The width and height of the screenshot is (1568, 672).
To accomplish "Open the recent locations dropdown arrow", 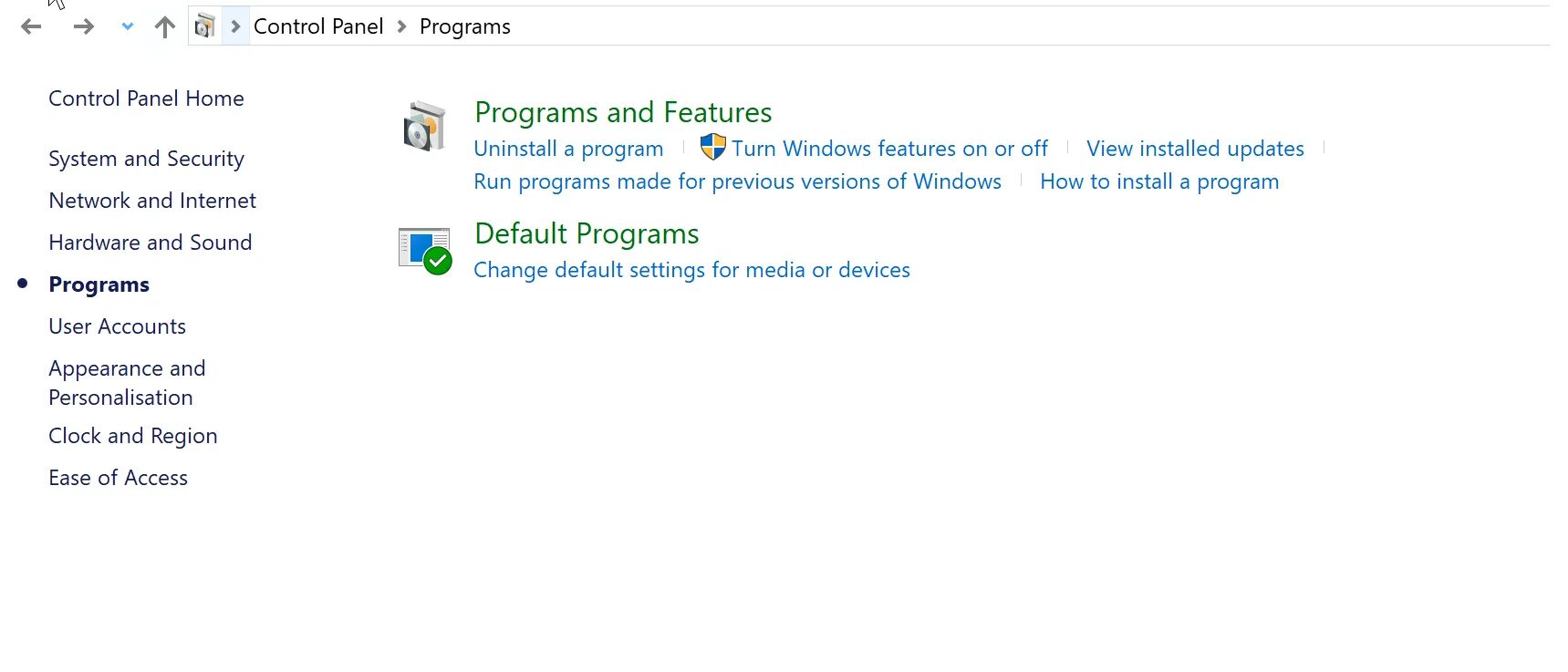I will [128, 27].
